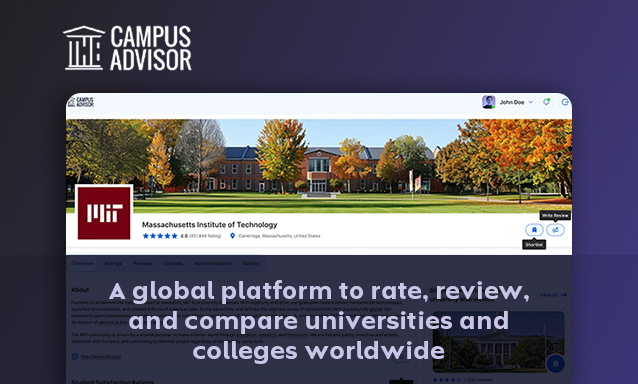Viewport: 638px width, 384px height.
Task: Click the location pin icon near Cambridge
Action: click(232, 236)
